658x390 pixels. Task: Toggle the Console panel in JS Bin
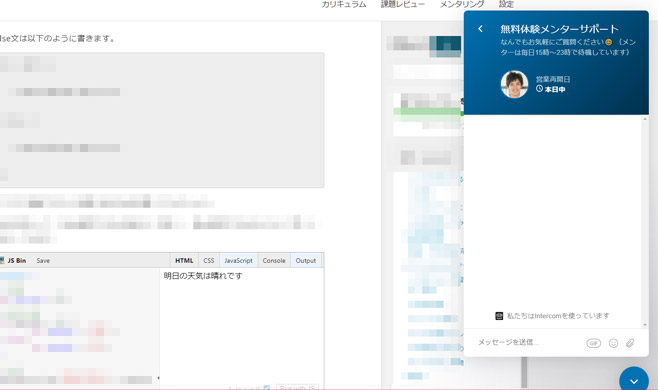coord(274,260)
